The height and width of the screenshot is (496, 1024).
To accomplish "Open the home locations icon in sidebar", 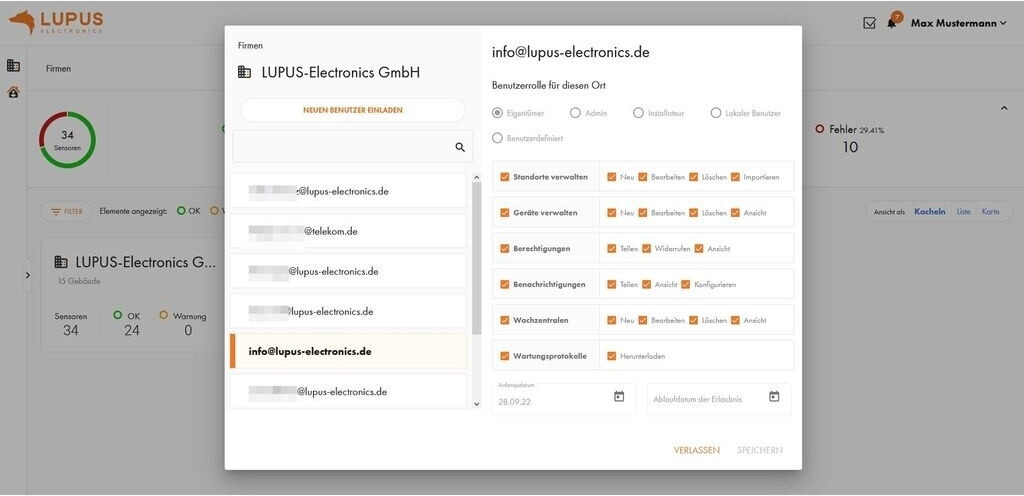I will (x=13, y=92).
